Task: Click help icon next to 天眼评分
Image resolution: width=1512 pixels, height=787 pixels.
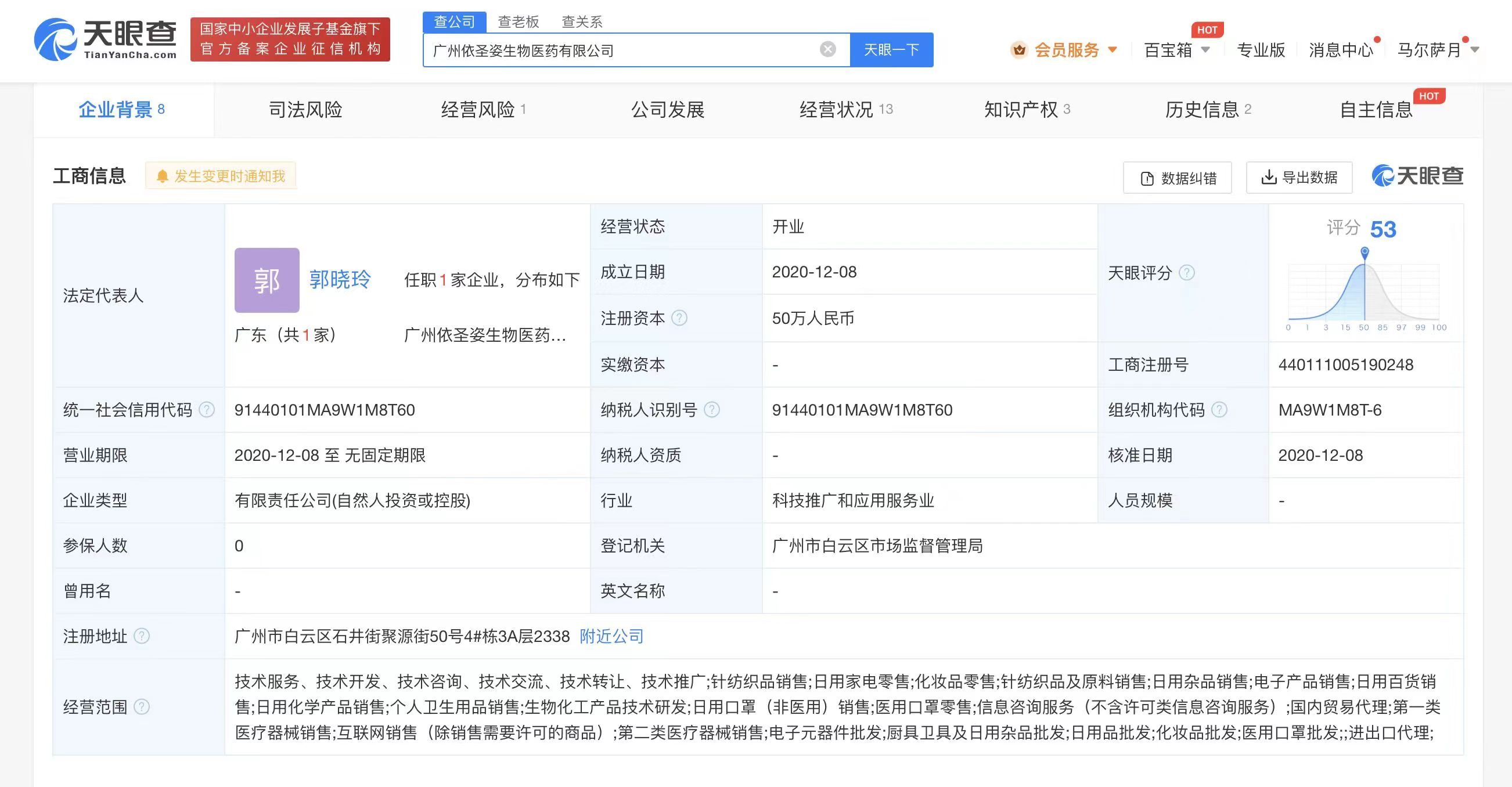Action: (1187, 273)
